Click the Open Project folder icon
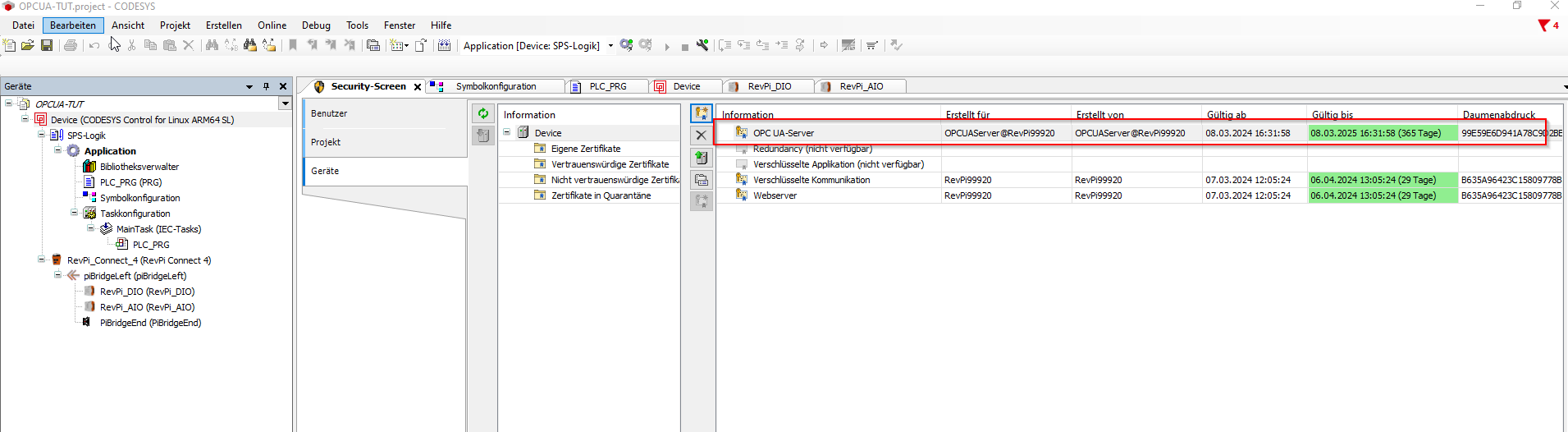This screenshot has width=1568, height=432. pyautogui.click(x=28, y=45)
